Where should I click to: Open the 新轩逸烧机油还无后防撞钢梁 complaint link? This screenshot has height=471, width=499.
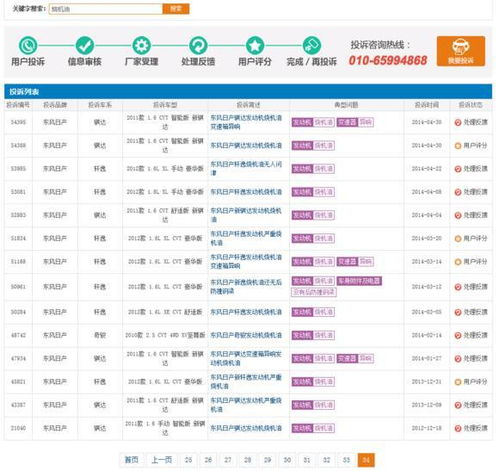tap(246, 287)
